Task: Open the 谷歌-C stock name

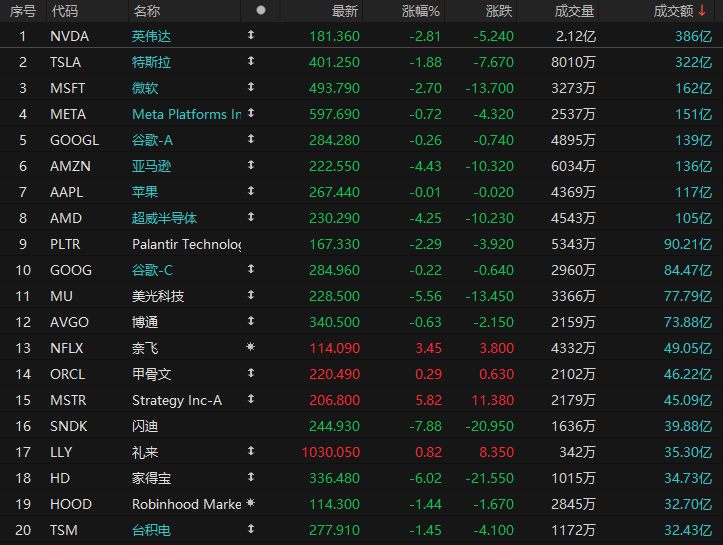Action: 152,270
